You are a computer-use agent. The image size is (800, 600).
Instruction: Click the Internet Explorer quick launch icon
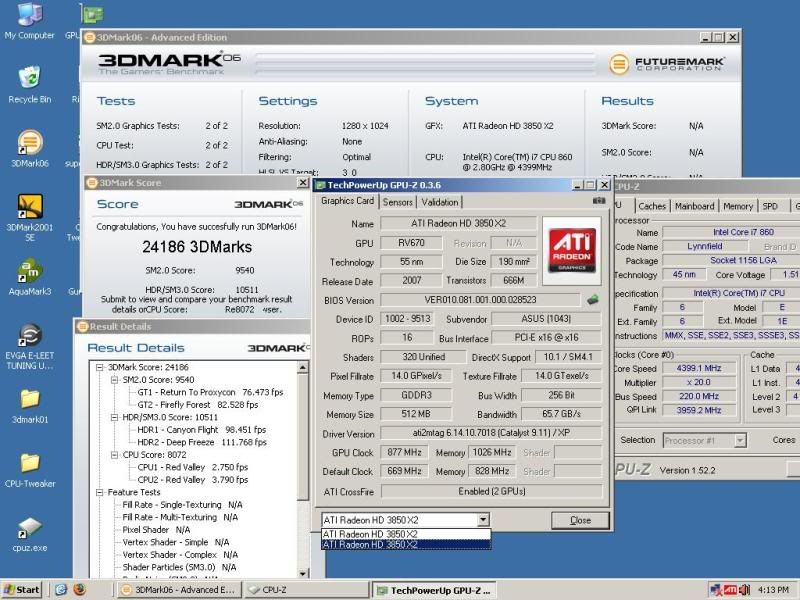pos(61,589)
